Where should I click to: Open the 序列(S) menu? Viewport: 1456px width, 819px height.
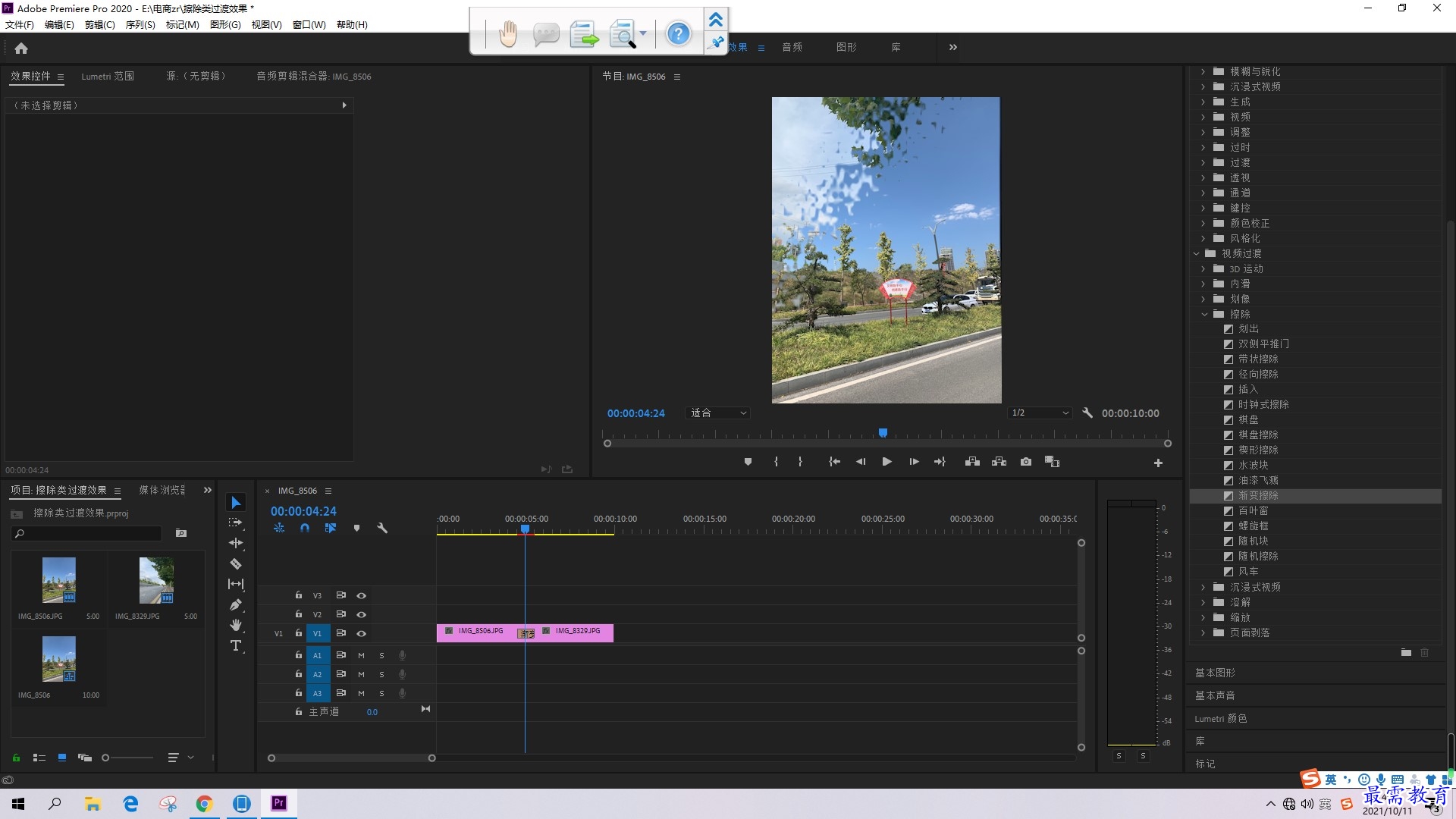(140, 24)
